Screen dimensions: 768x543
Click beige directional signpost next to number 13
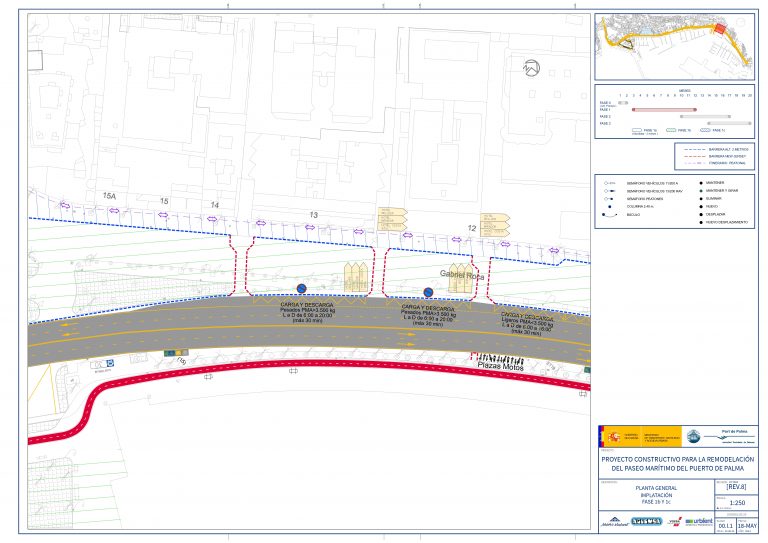(392, 219)
